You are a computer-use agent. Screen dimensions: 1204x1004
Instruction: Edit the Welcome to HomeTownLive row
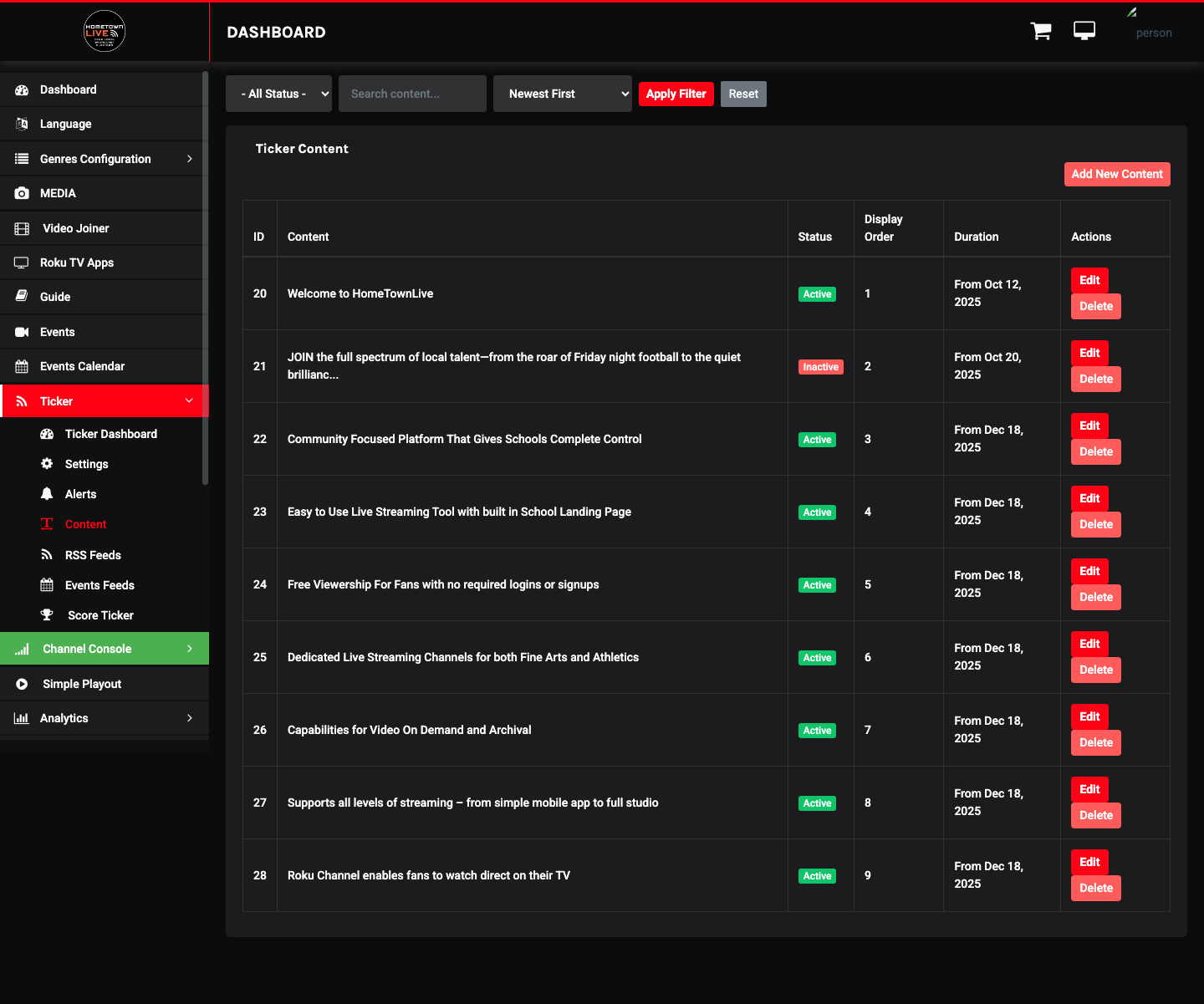(1089, 280)
